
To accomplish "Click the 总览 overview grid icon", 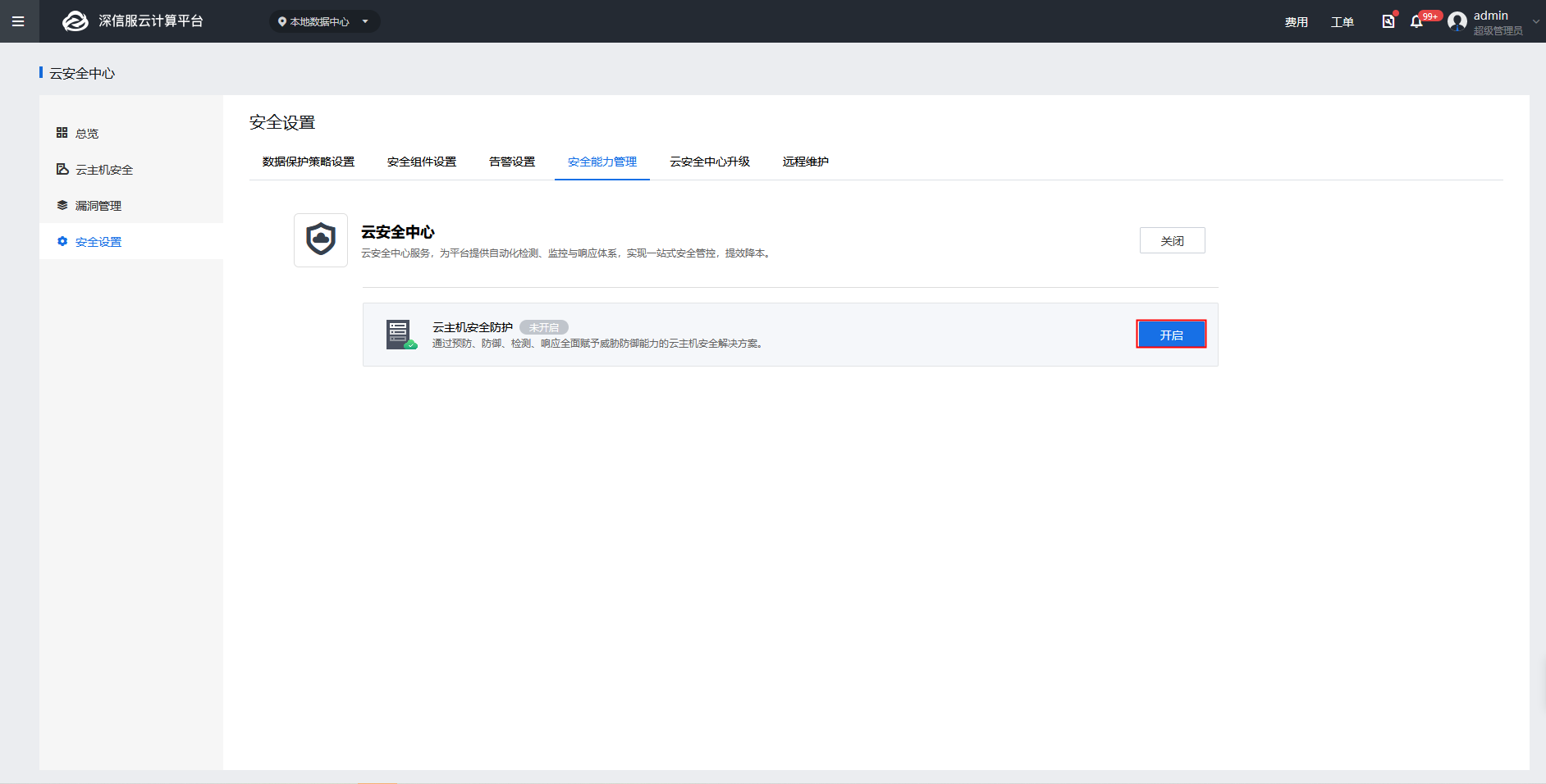I will click(x=62, y=133).
